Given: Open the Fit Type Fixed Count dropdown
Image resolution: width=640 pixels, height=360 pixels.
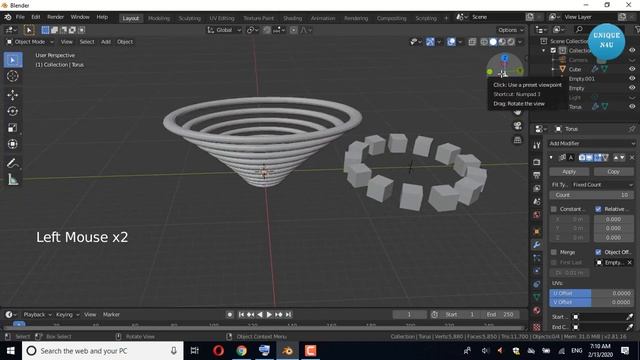Looking at the screenshot, I should pos(602,185).
